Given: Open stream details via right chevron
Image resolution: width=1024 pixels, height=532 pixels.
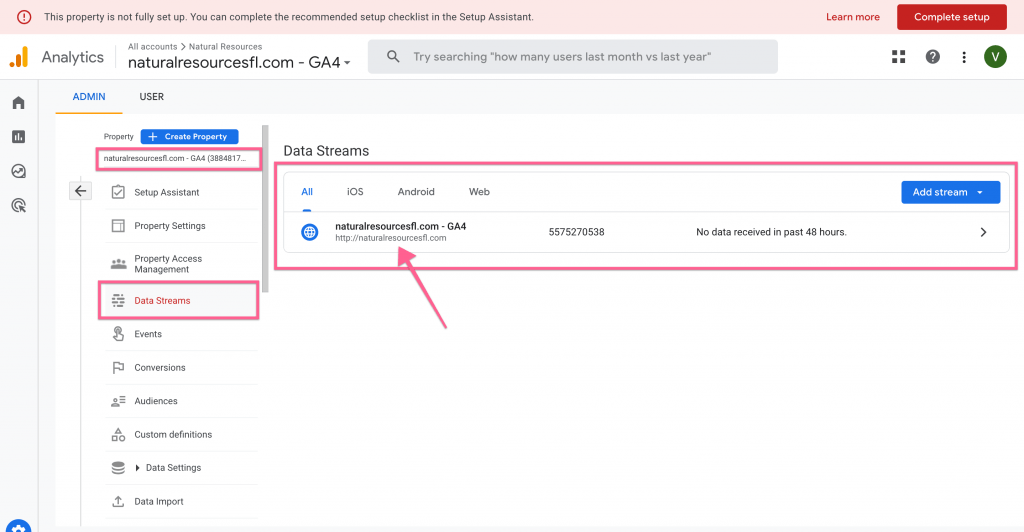Looking at the screenshot, I should point(983,232).
